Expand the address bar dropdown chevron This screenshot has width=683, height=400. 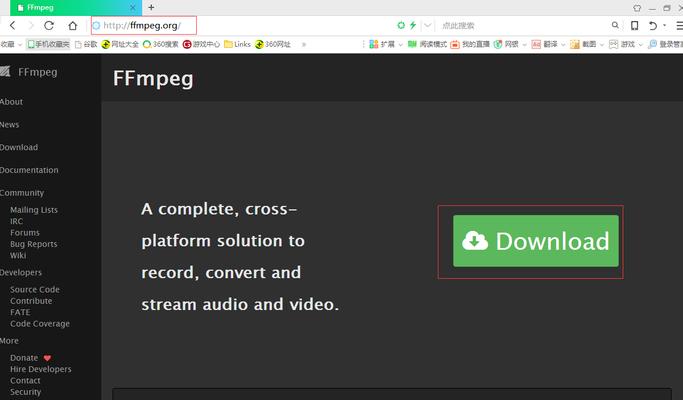428,25
